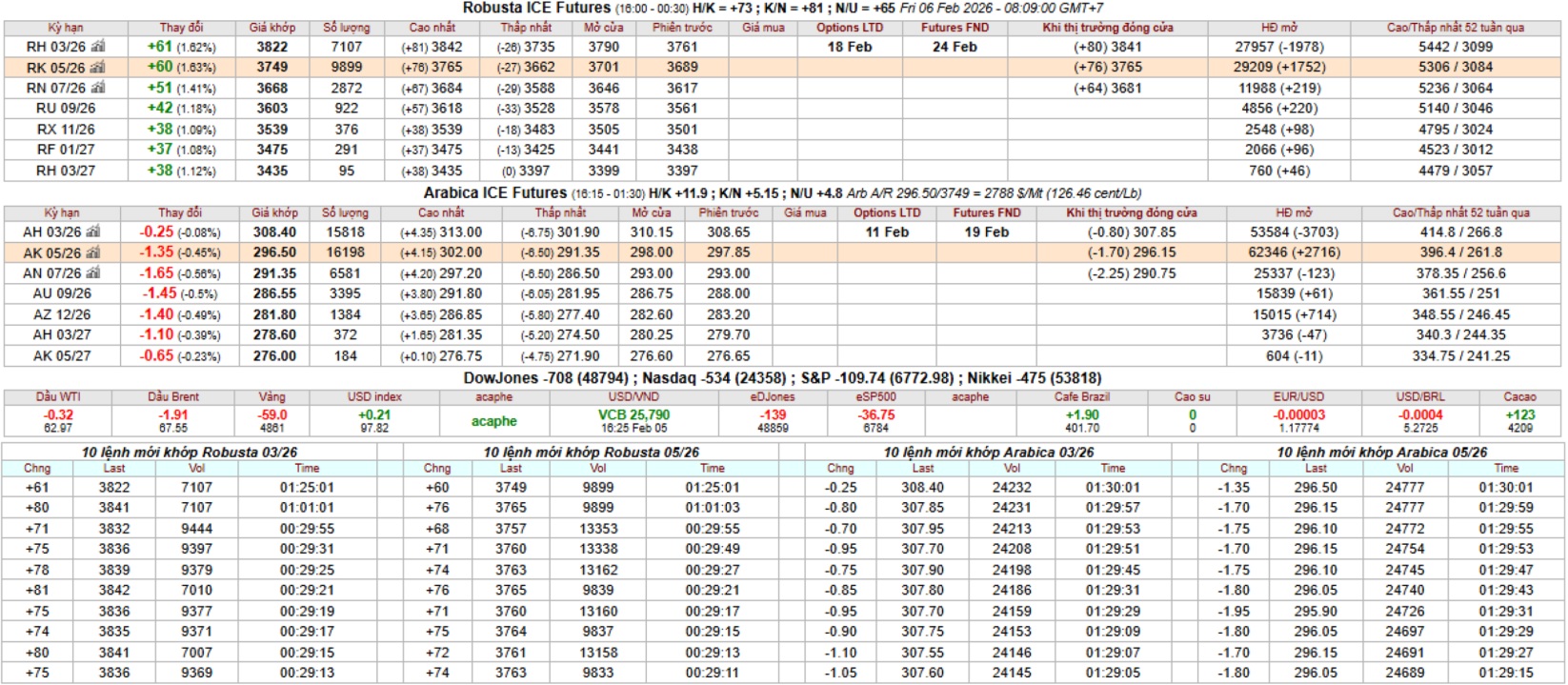The height and width of the screenshot is (685, 1568).
Task: Select the RU 09/26 contract row
Action: (x=66, y=109)
